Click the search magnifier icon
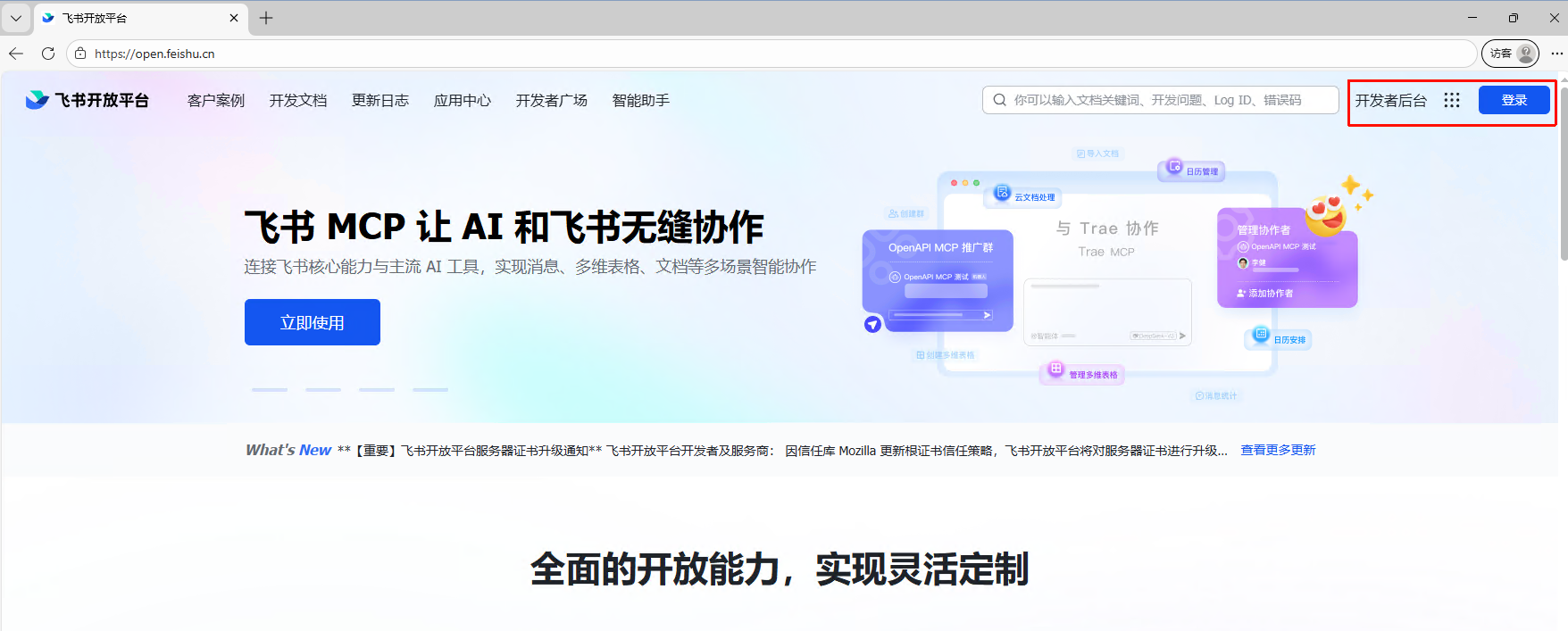The width and height of the screenshot is (1568, 631). [1000, 100]
